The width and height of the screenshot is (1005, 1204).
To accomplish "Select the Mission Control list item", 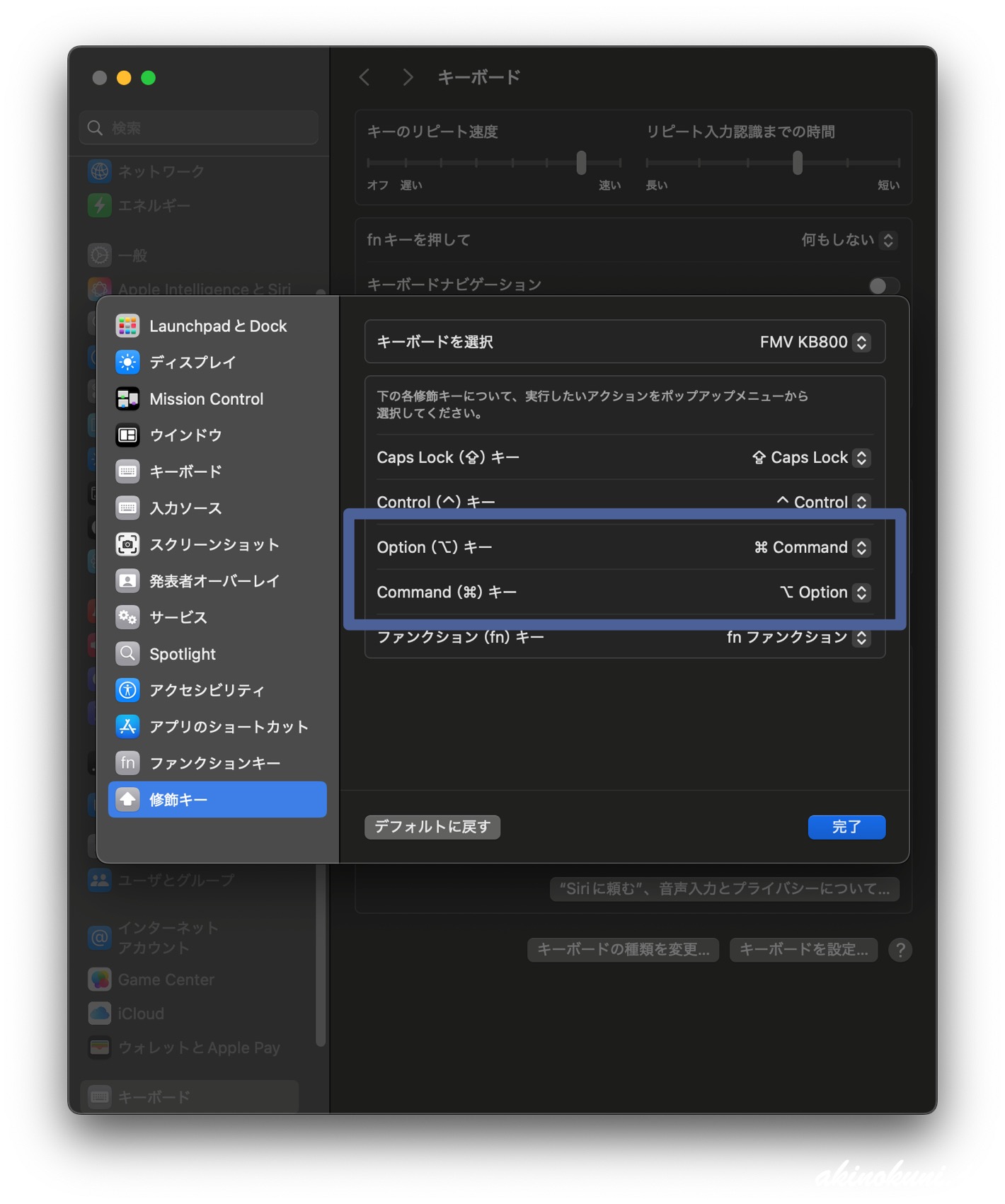I will tap(217, 399).
